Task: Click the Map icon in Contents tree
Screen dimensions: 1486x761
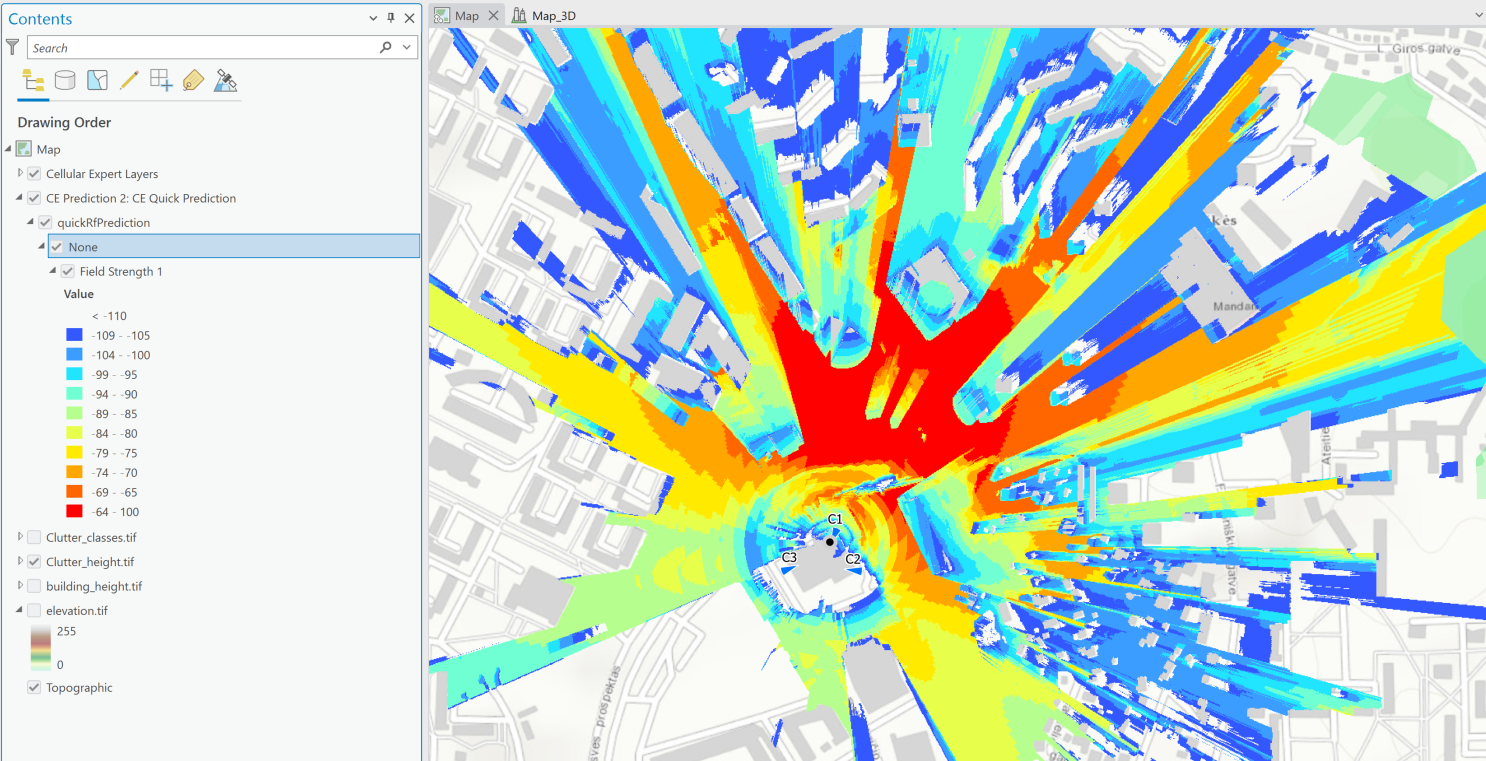Action: point(24,149)
